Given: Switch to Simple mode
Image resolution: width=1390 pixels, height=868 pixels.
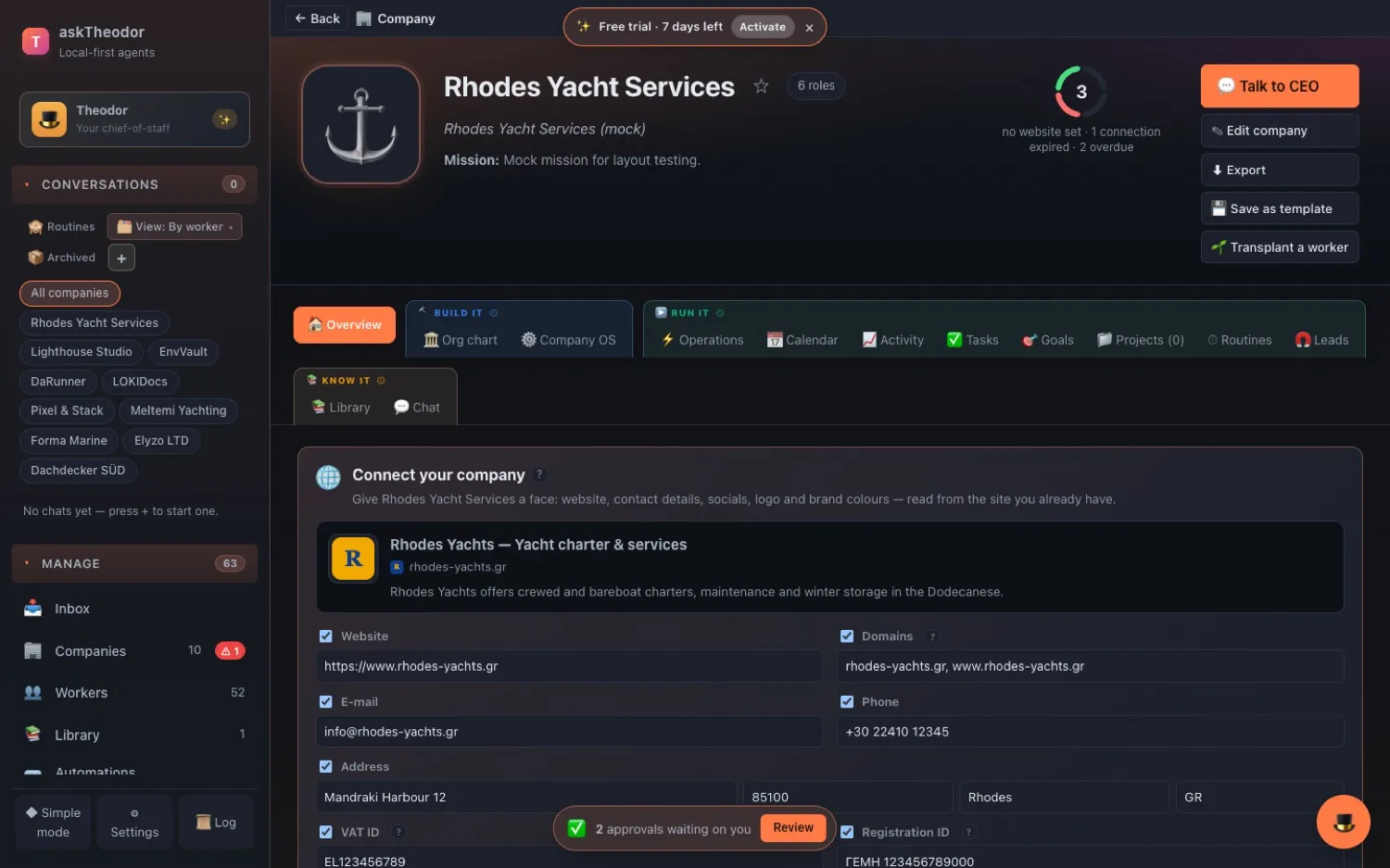Looking at the screenshot, I should [53, 822].
